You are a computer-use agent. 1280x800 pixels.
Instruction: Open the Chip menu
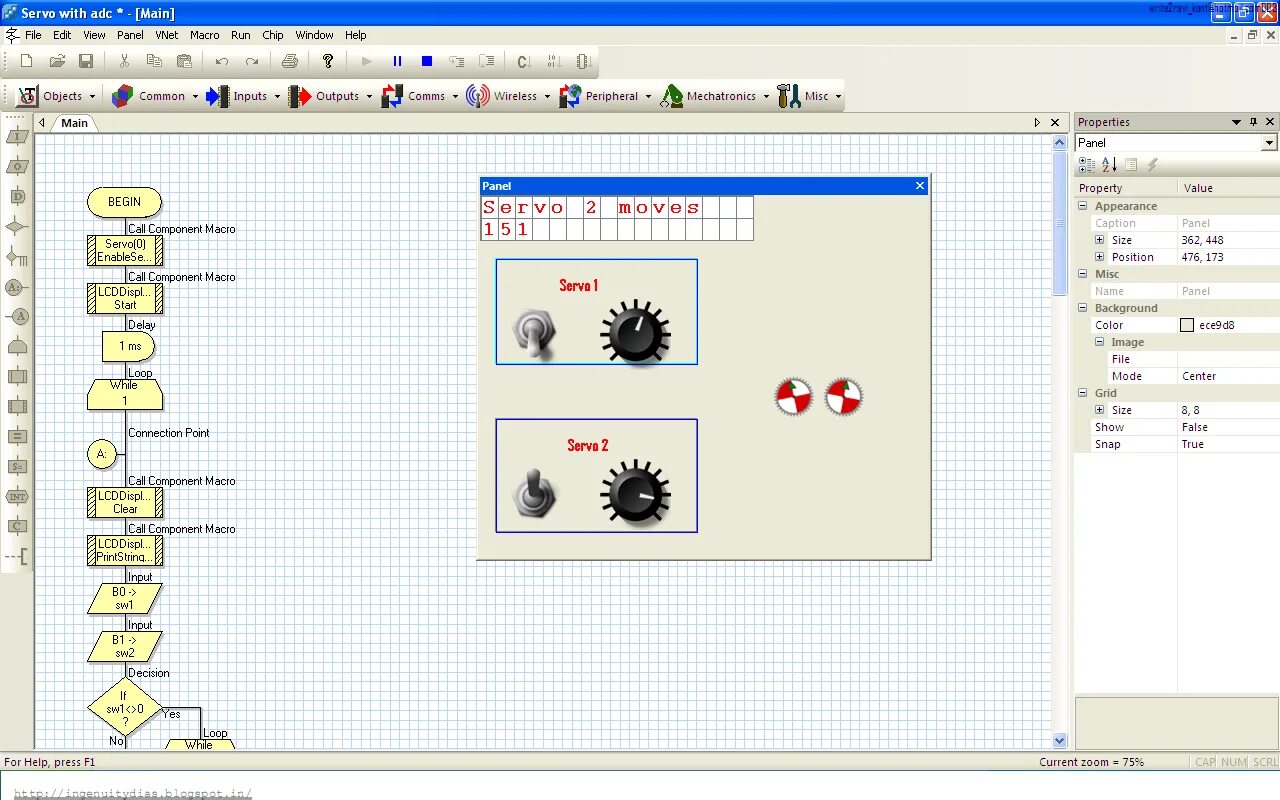coord(273,35)
